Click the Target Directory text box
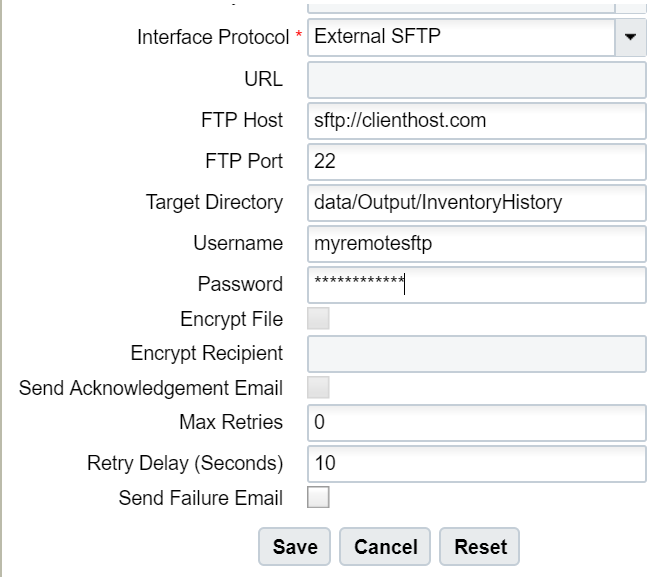The height and width of the screenshot is (577, 671). point(476,202)
